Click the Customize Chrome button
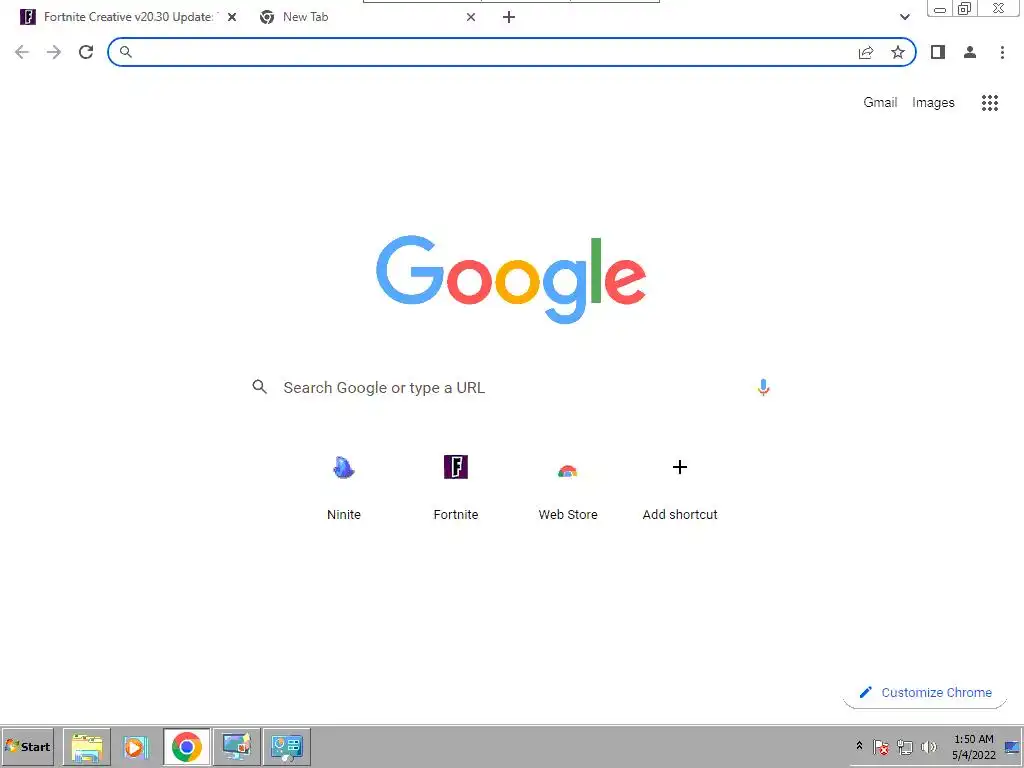The height and width of the screenshot is (768, 1024). (925, 692)
